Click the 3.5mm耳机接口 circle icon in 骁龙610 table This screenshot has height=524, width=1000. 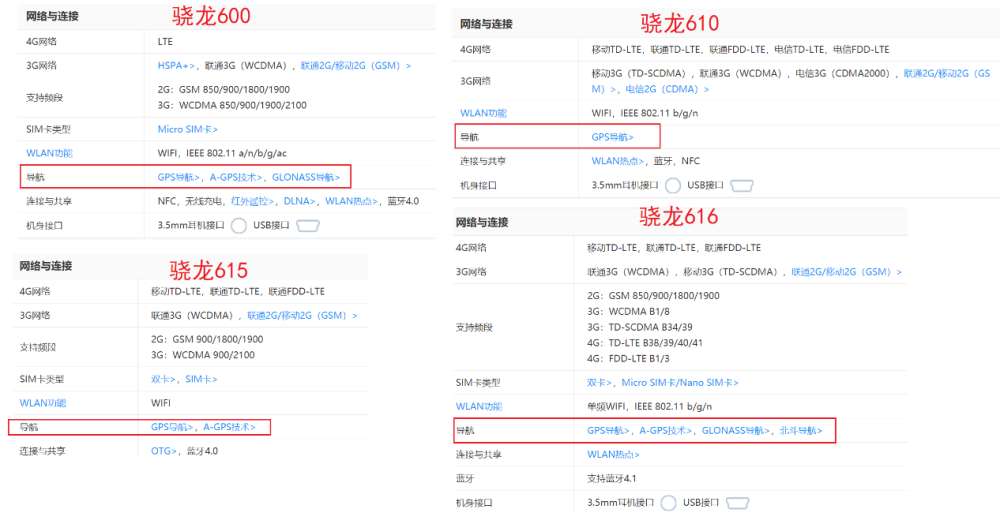click(672, 186)
